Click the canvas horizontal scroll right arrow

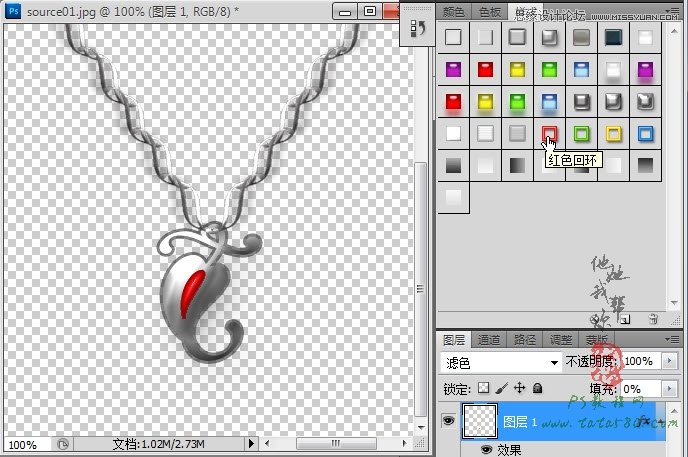click(x=404, y=443)
